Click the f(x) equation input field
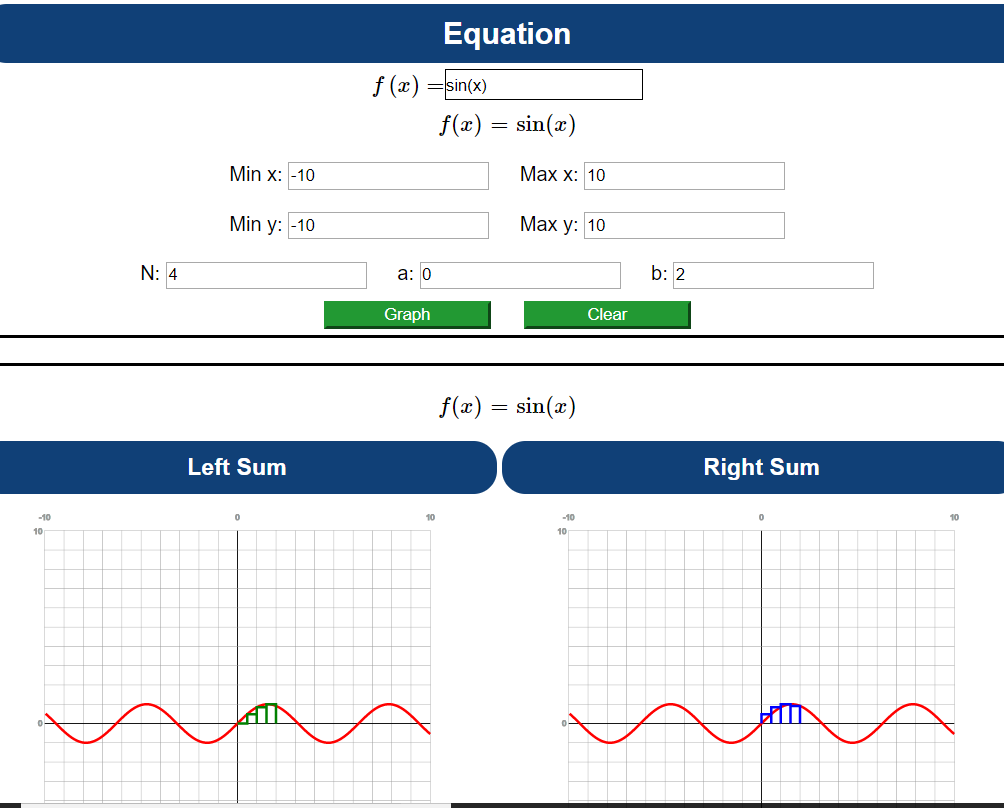The image size is (1004, 808). (x=544, y=85)
